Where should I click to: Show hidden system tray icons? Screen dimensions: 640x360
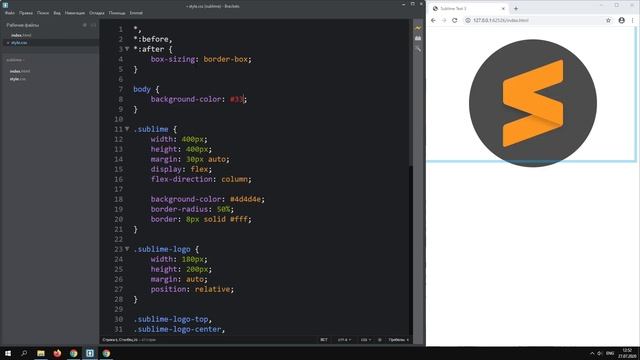click(x=592, y=353)
